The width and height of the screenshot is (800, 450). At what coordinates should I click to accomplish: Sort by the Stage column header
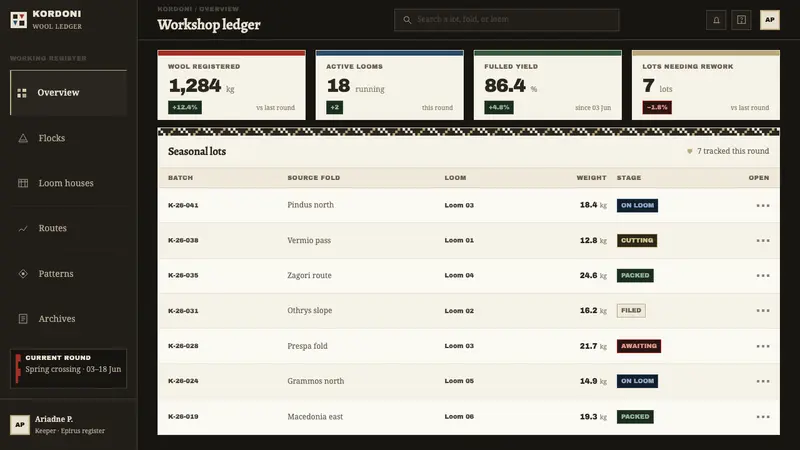[x=629, y=178]
